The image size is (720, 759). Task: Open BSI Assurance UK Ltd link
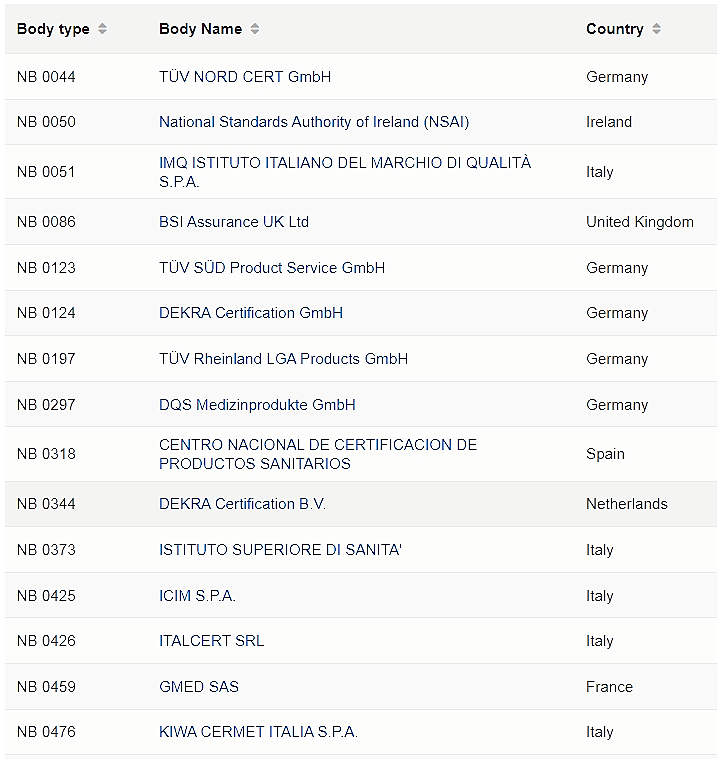point(234,222)
